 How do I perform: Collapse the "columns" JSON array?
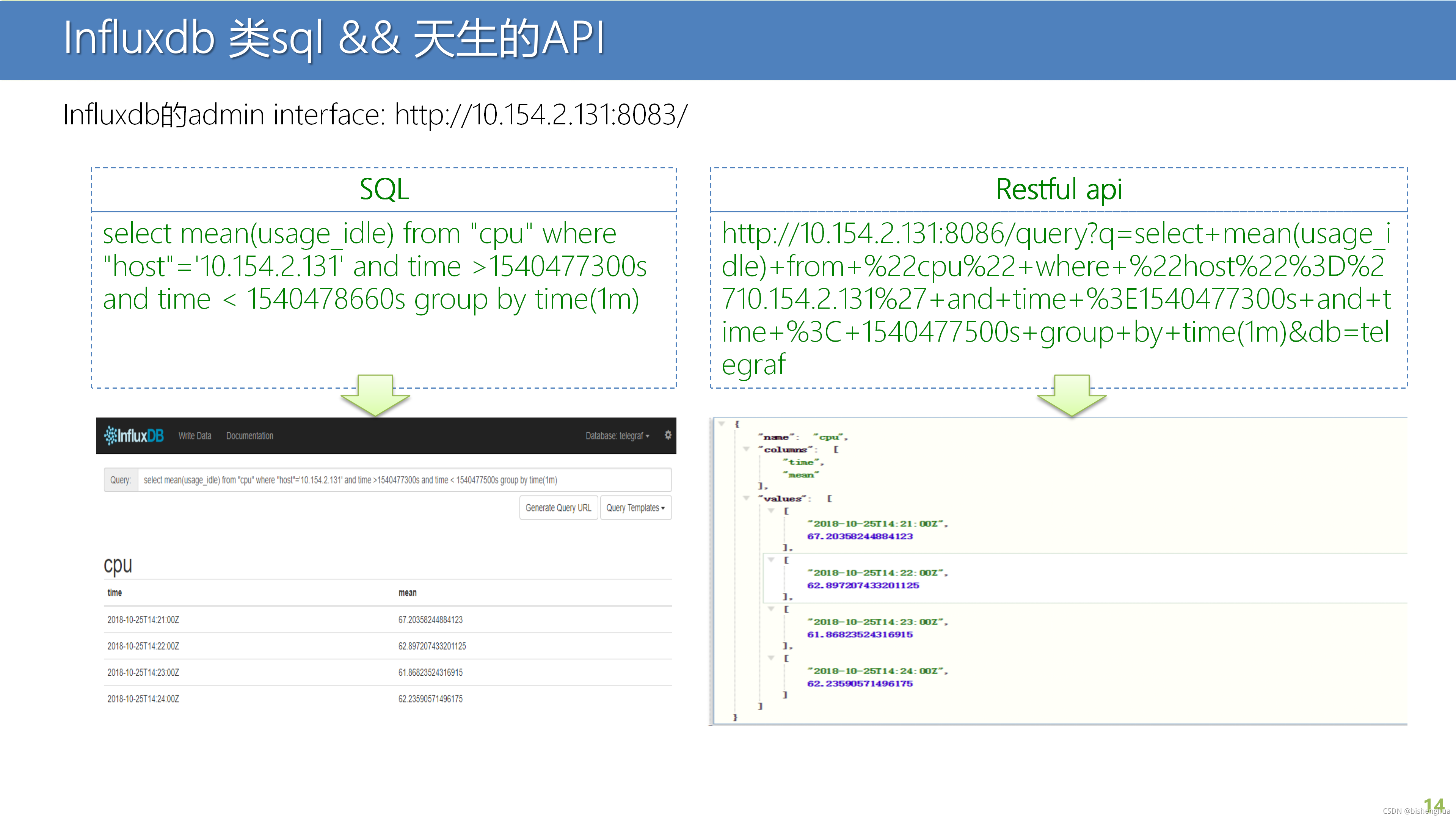[746, 449]
